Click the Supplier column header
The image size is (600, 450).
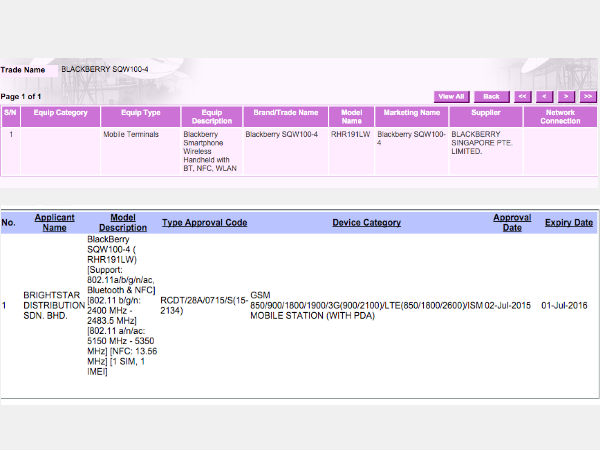[x=486, y=116]
